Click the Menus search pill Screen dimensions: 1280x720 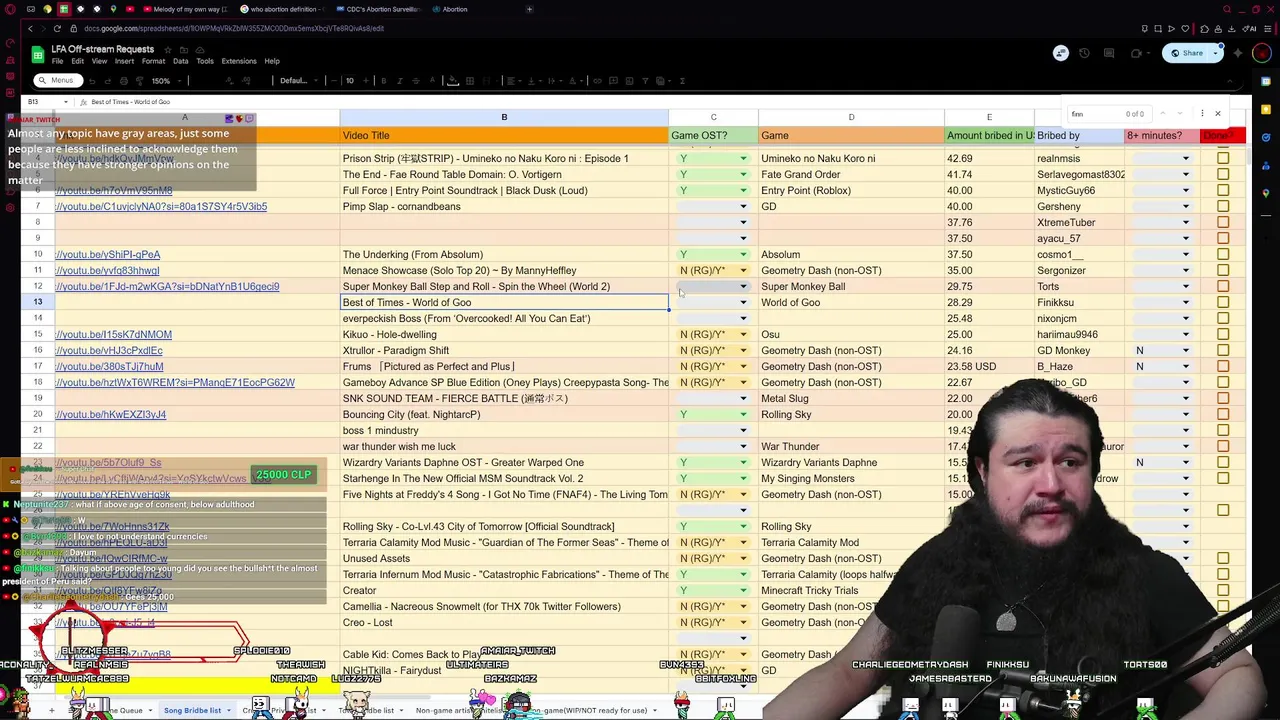(58, 81)
